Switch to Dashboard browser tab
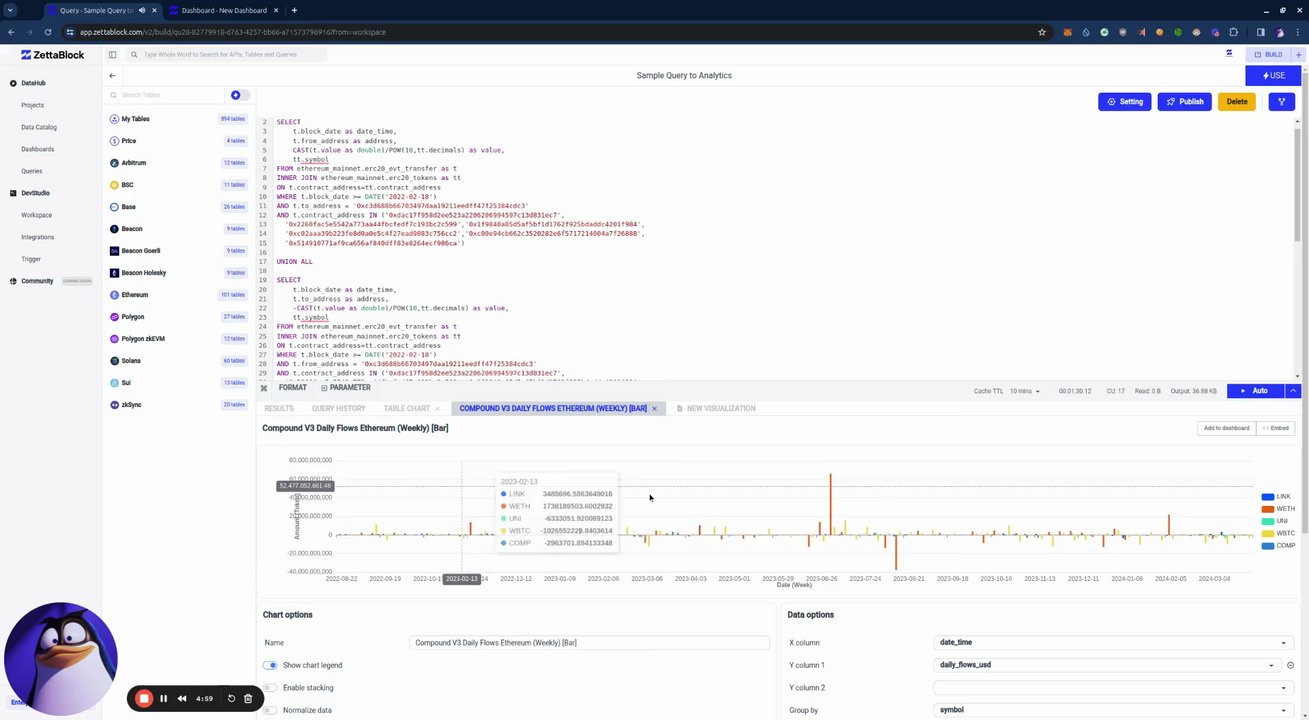 tap(224, 10)
